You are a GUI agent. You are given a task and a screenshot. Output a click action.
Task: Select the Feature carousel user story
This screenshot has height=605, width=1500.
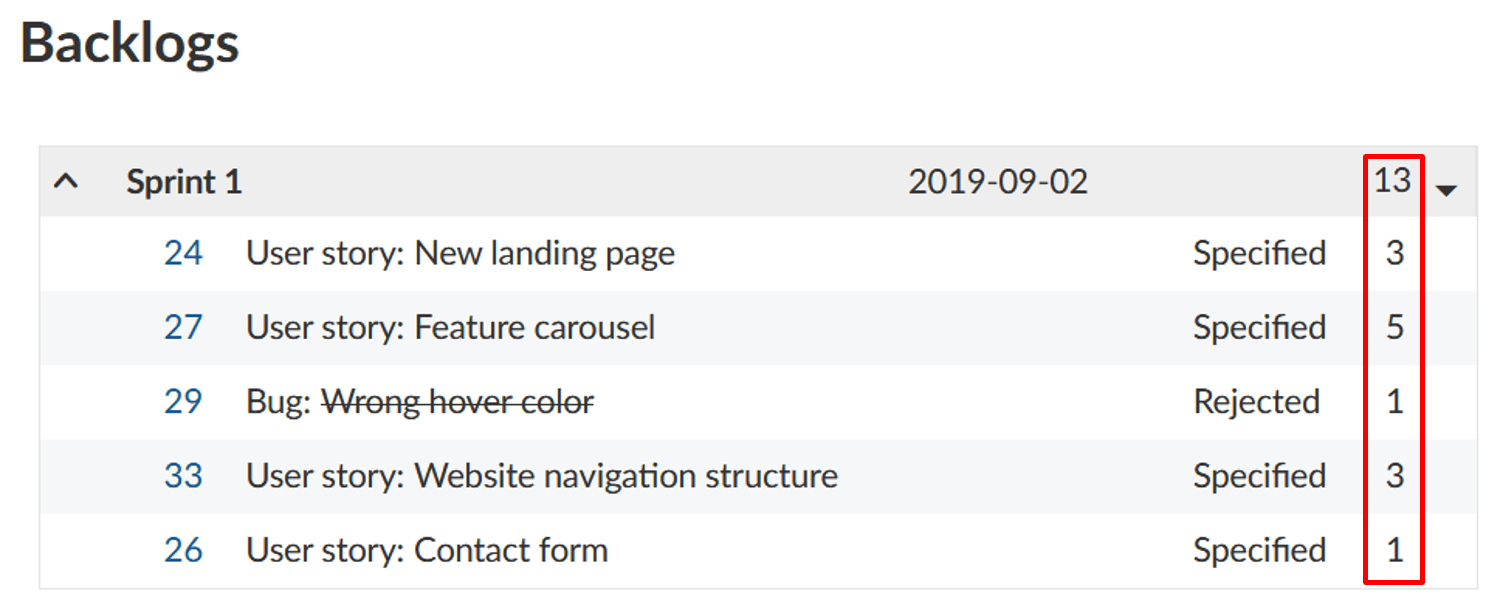(x=450, y=327)
